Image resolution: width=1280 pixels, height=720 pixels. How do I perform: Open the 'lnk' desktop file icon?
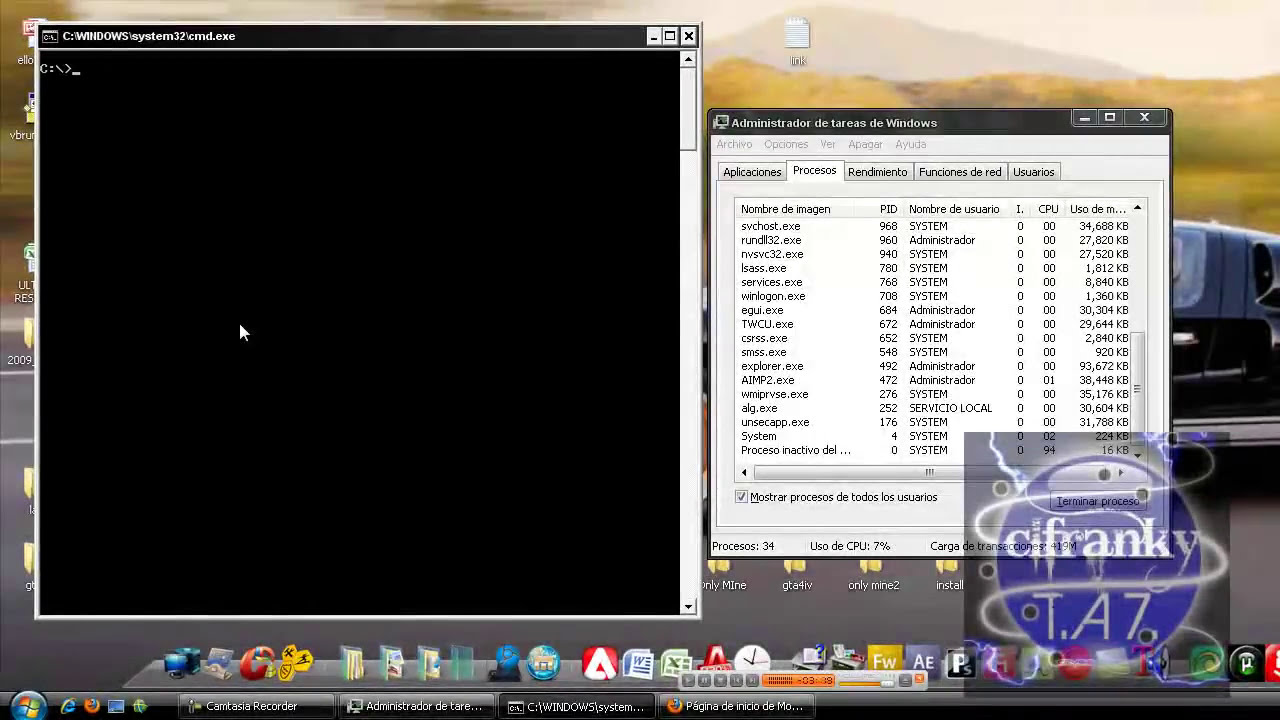tap(797, 42)
